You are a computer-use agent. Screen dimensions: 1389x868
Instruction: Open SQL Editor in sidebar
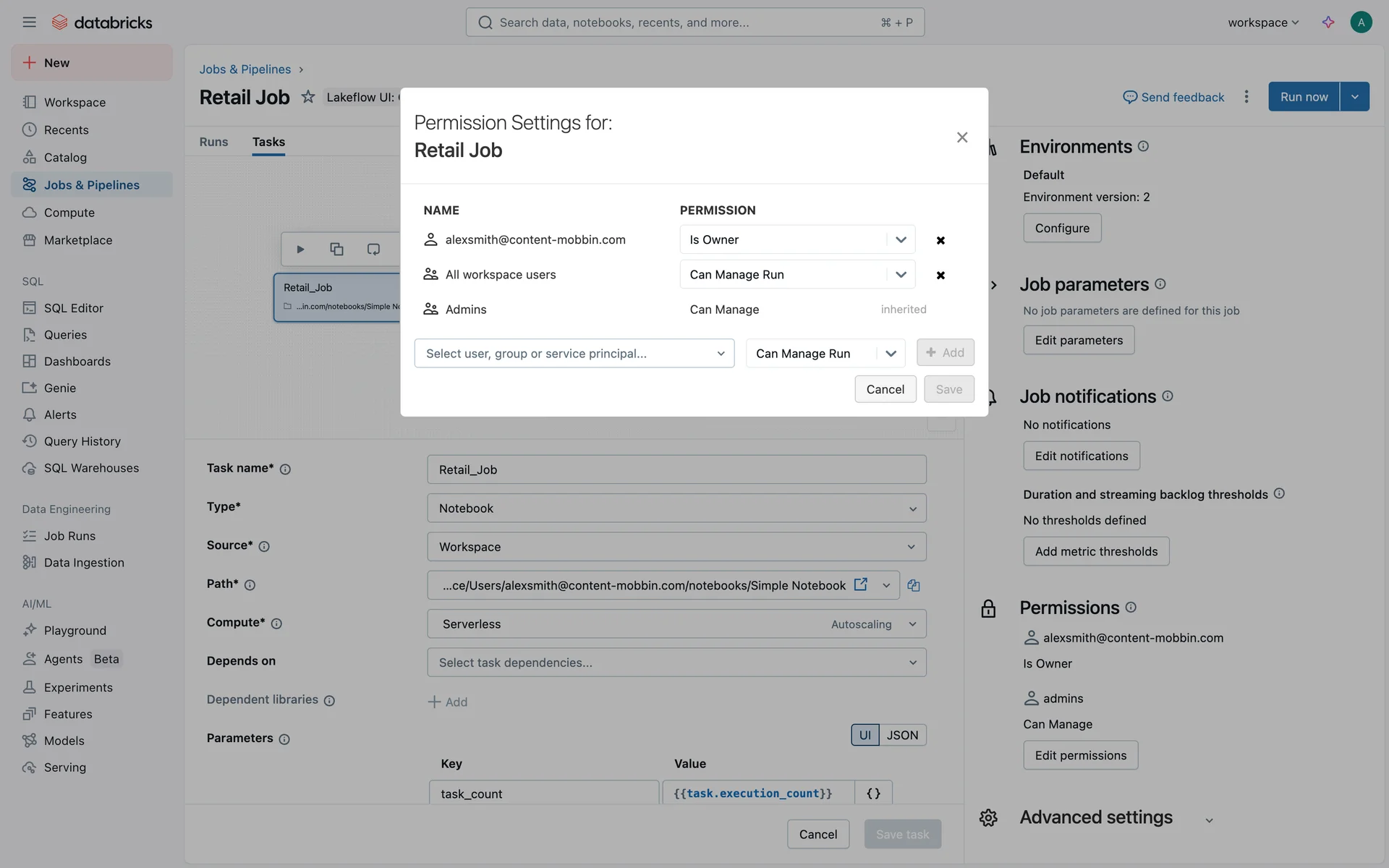click(73, 308)
